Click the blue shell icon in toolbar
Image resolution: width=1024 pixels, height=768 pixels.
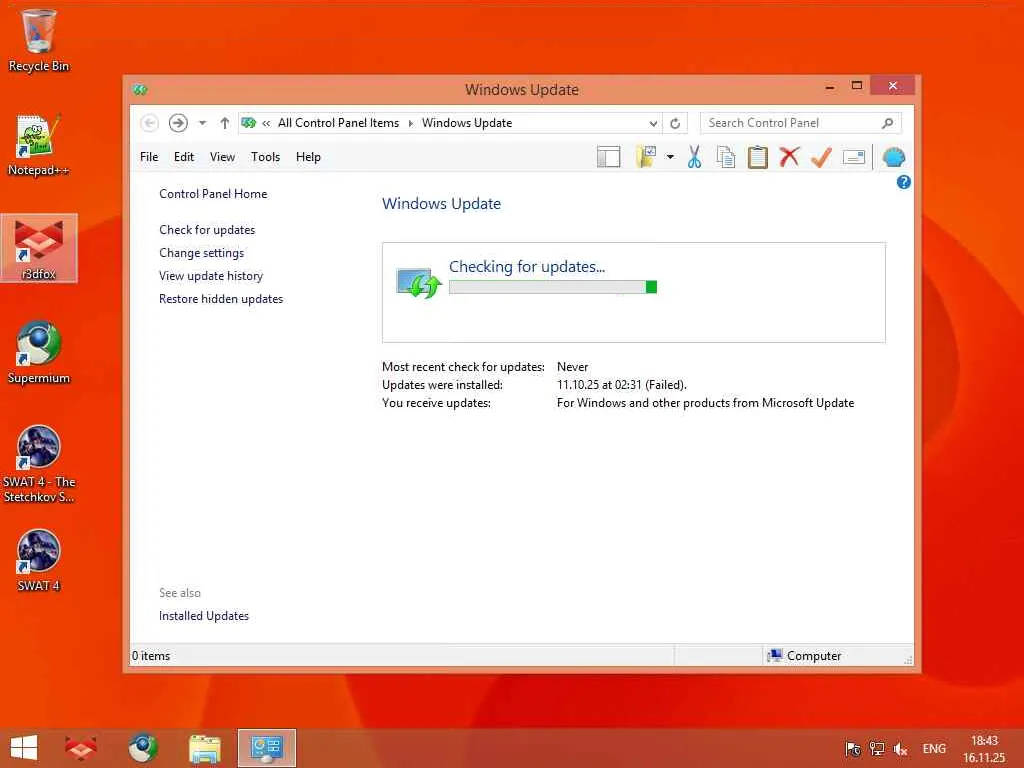[893, 157]
